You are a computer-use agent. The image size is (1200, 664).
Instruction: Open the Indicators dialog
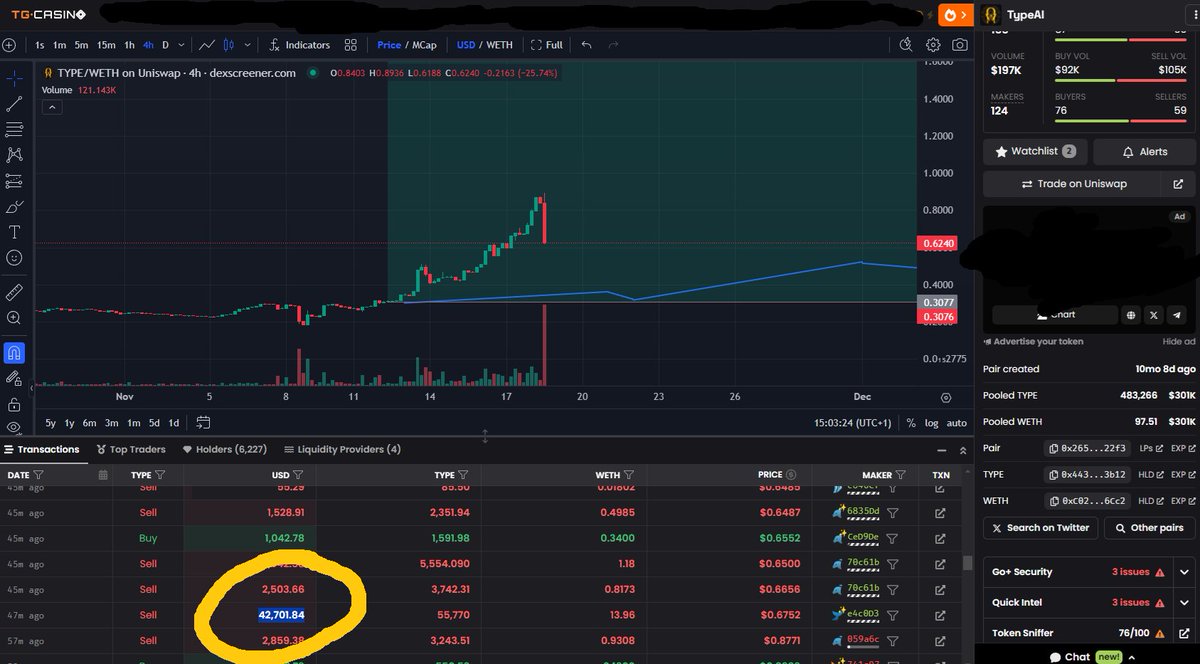(x=298, y=45)
